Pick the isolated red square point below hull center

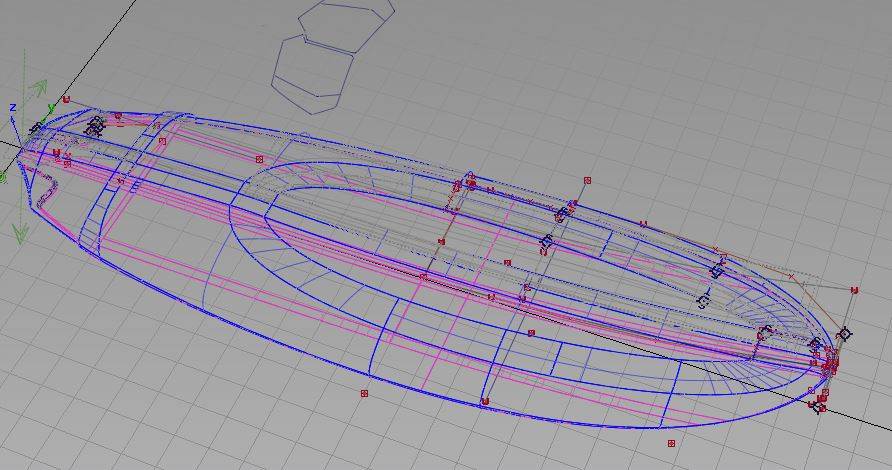click(x=364, y=394)
